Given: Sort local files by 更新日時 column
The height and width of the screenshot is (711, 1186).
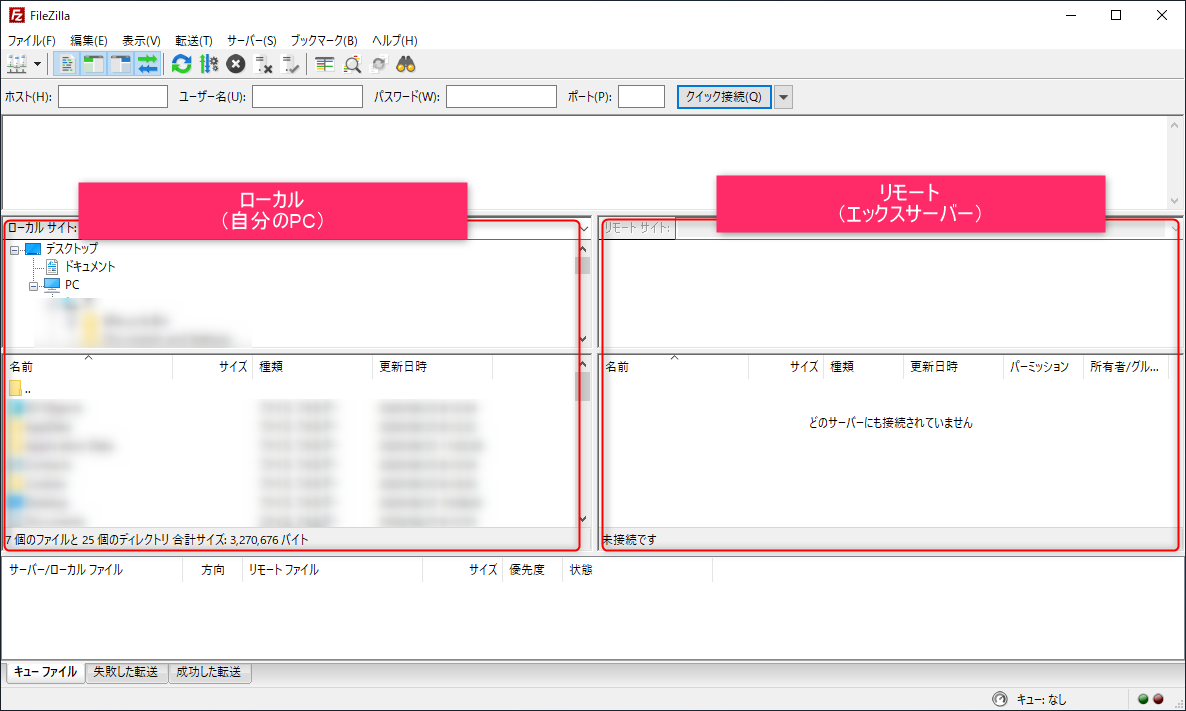Looking at the screenshot, I should click(x=433, y=367).
